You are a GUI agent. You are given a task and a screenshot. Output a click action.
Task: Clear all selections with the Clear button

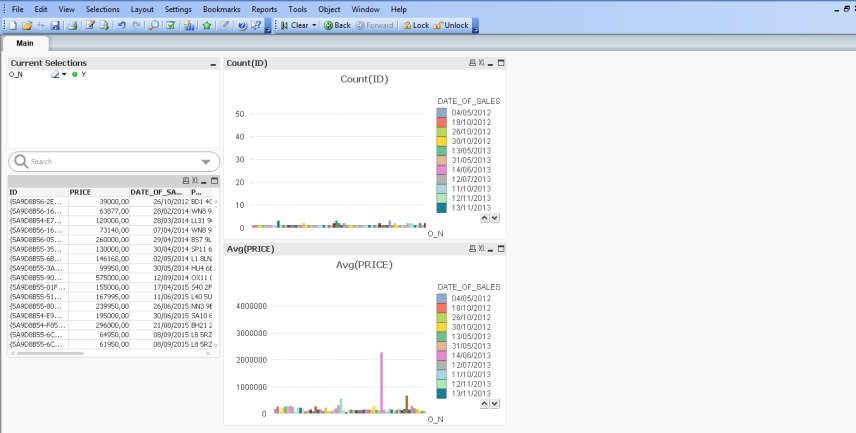click(x=294, y=25)
